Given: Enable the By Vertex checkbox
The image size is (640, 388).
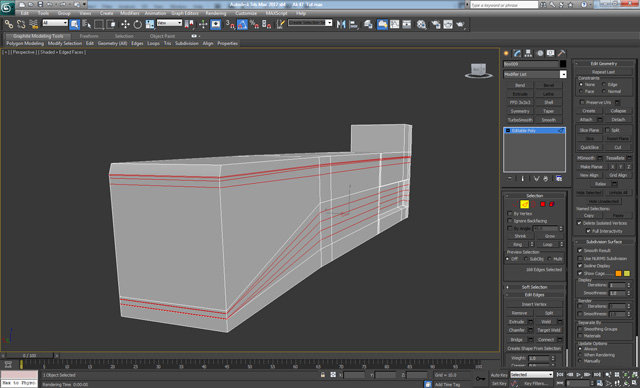Looking at the screenshot, I should point(509,213).
